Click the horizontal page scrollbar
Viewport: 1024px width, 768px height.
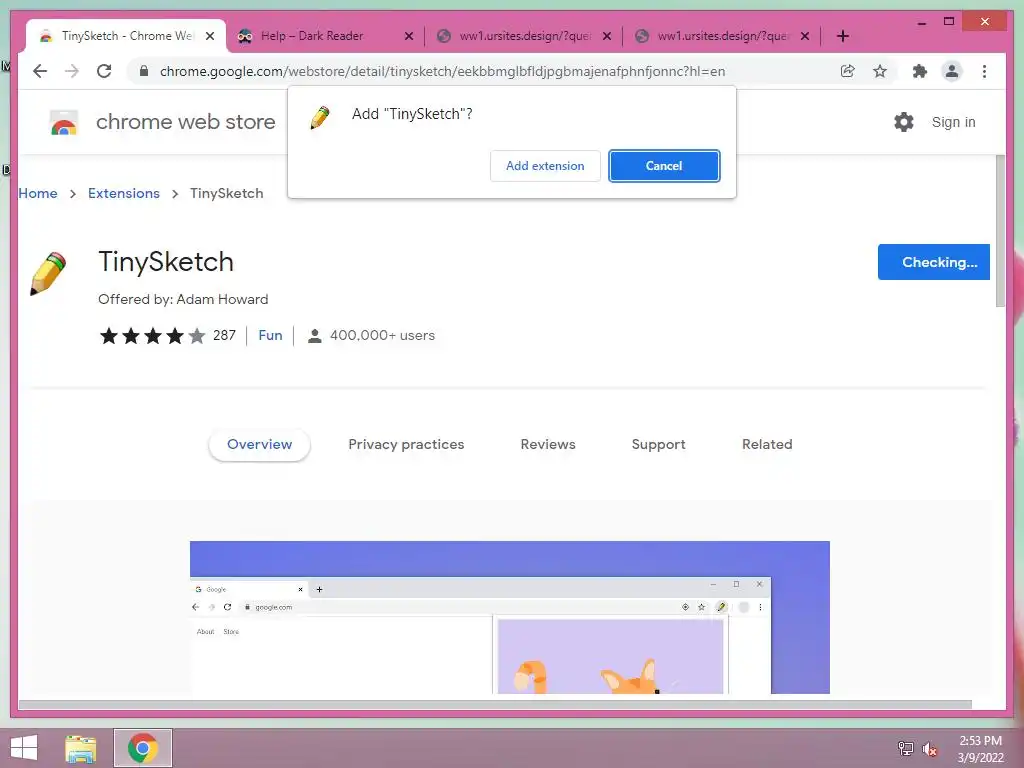pyautogui.click(x=495, y=705)
